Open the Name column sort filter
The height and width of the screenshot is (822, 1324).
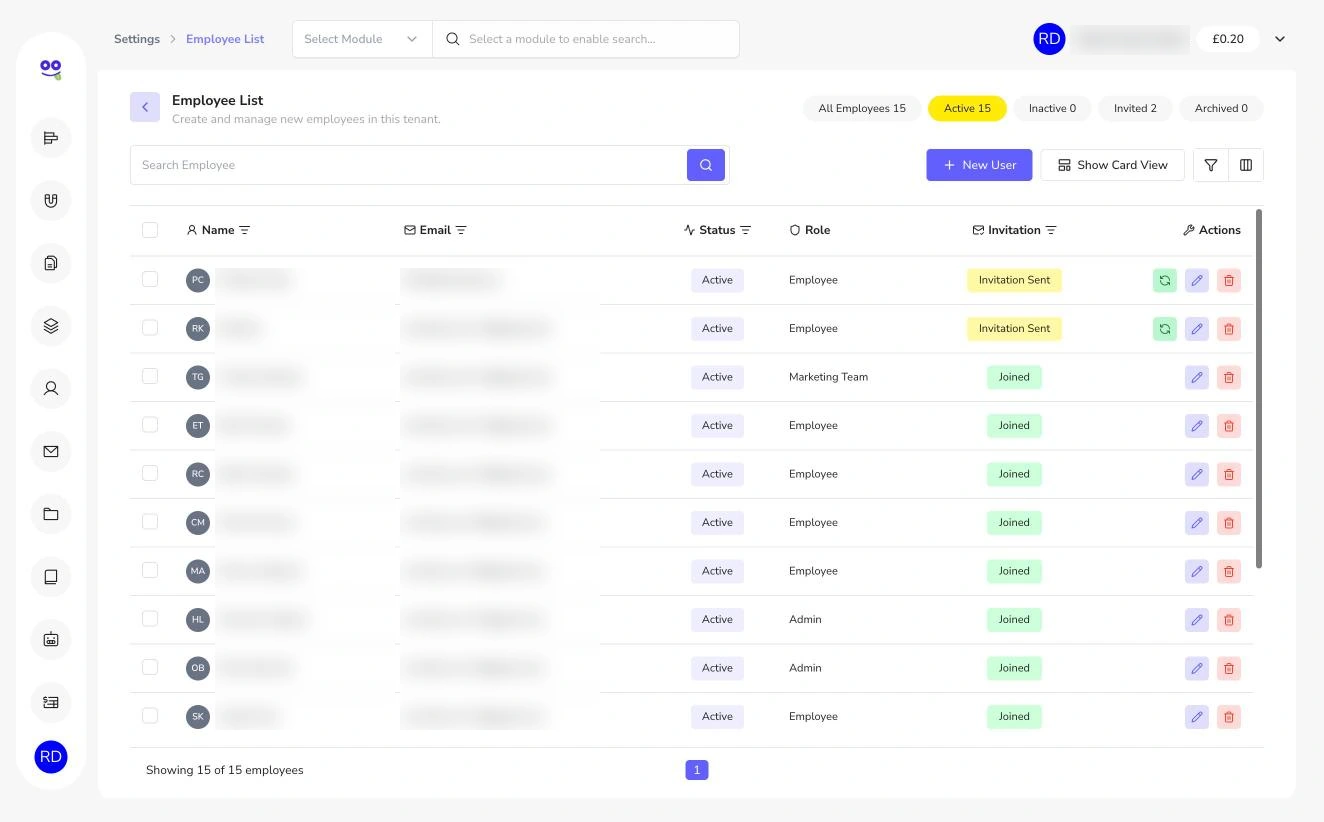(245, 230)
